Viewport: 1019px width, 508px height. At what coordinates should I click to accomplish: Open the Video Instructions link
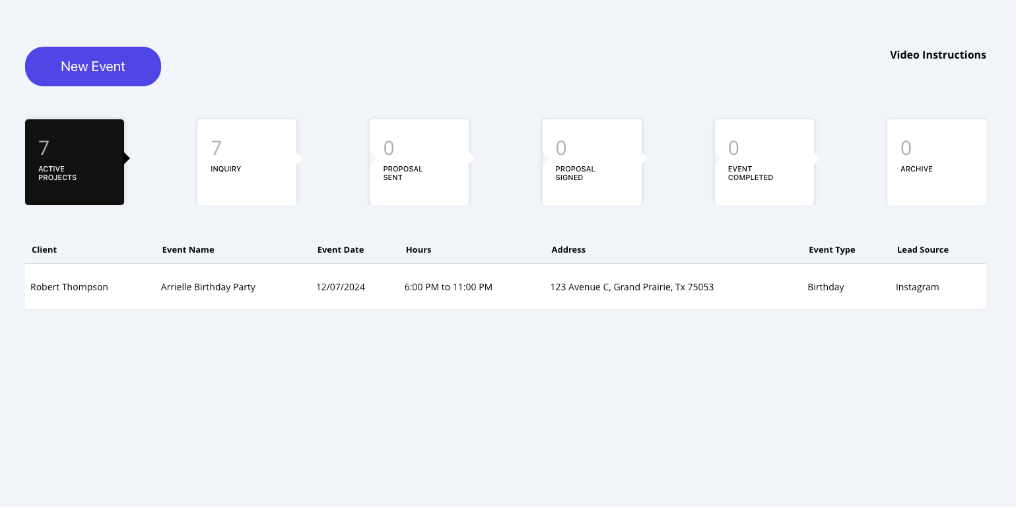(x=937, y=55)
